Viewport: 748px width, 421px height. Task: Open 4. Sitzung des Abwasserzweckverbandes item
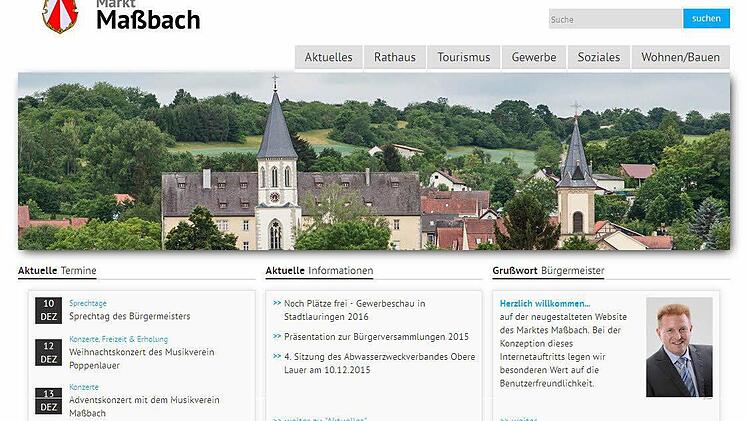pyautogui.click(x=380, y=363)
